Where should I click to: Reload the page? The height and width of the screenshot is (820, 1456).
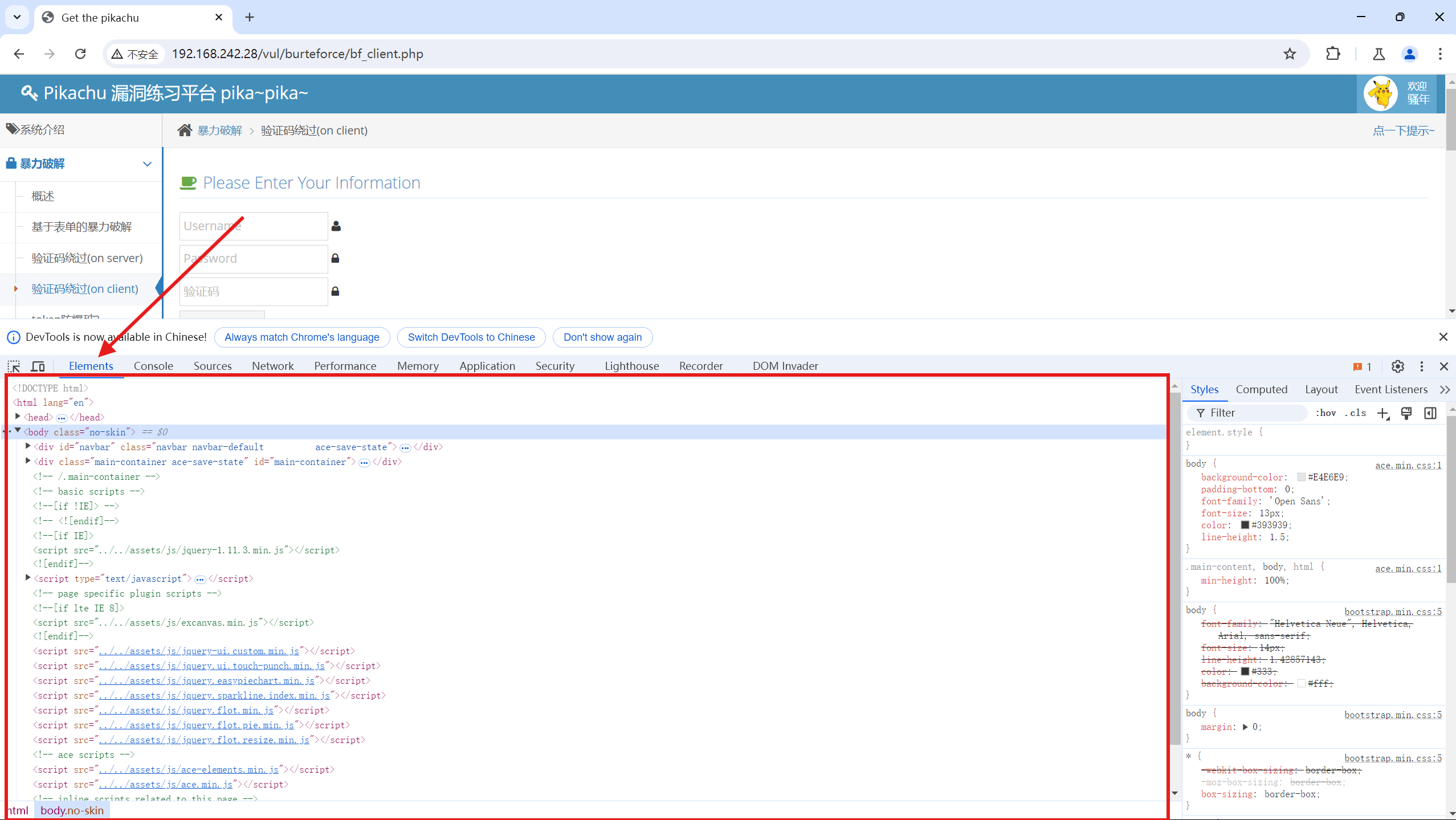pyautogui.click(x=80, y=54)
